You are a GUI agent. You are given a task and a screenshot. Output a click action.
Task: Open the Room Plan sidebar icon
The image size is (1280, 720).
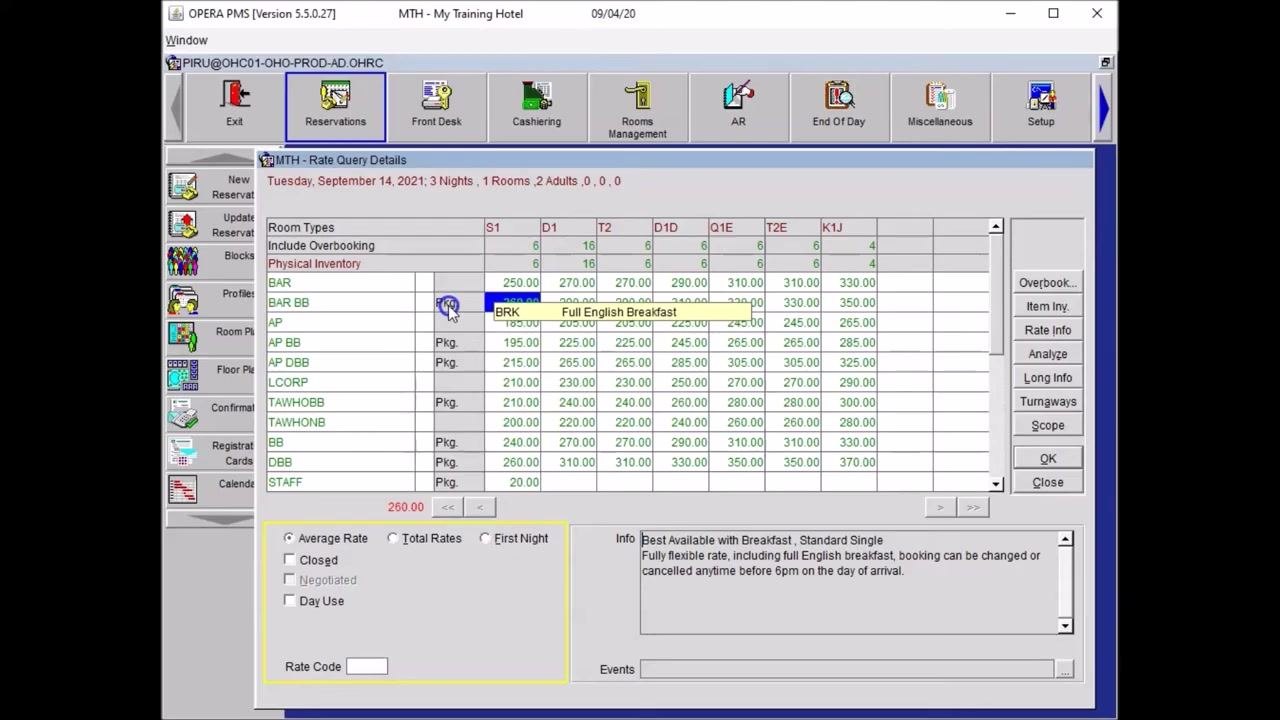tap(183, 338)
